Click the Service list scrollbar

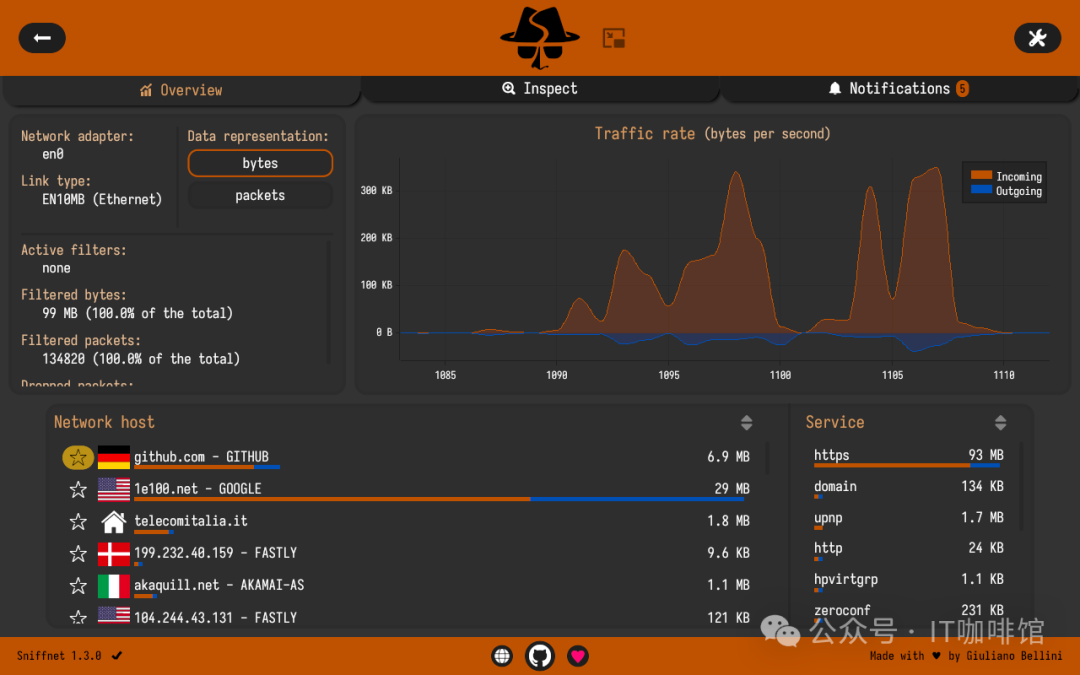pyautogui.click(x=1021, y=488)
